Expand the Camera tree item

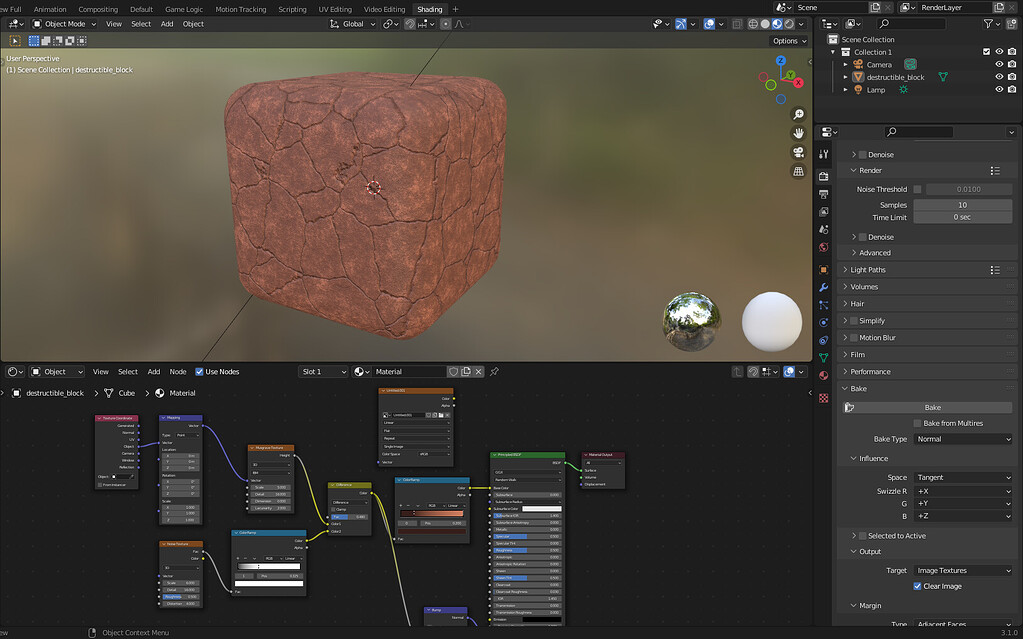coord(846,65)
